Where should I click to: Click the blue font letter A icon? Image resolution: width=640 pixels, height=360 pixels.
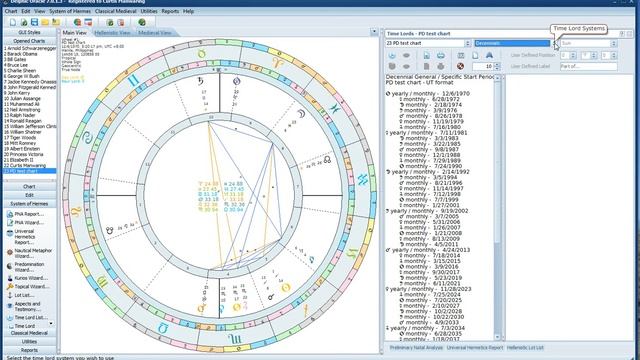489,55
